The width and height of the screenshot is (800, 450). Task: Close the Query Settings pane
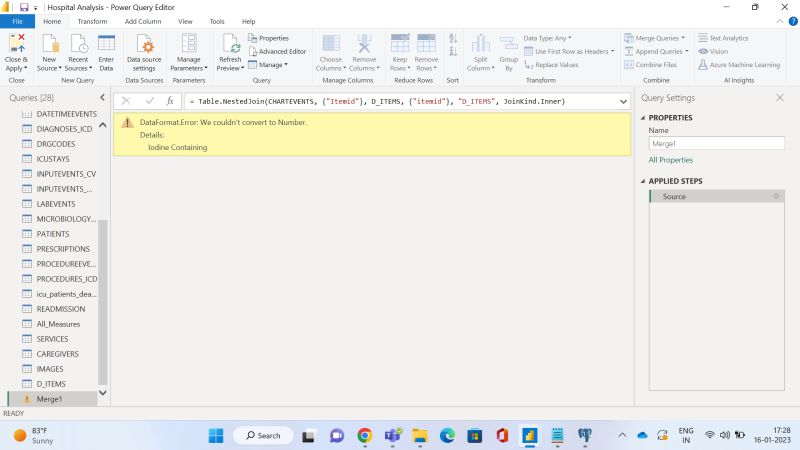(x=780, y=97)
